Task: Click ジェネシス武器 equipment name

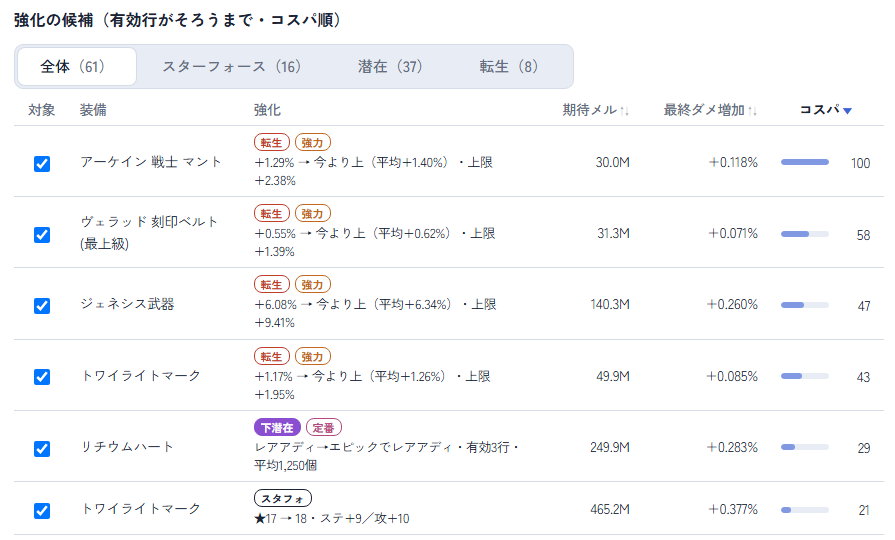Action: click(127, 304)
